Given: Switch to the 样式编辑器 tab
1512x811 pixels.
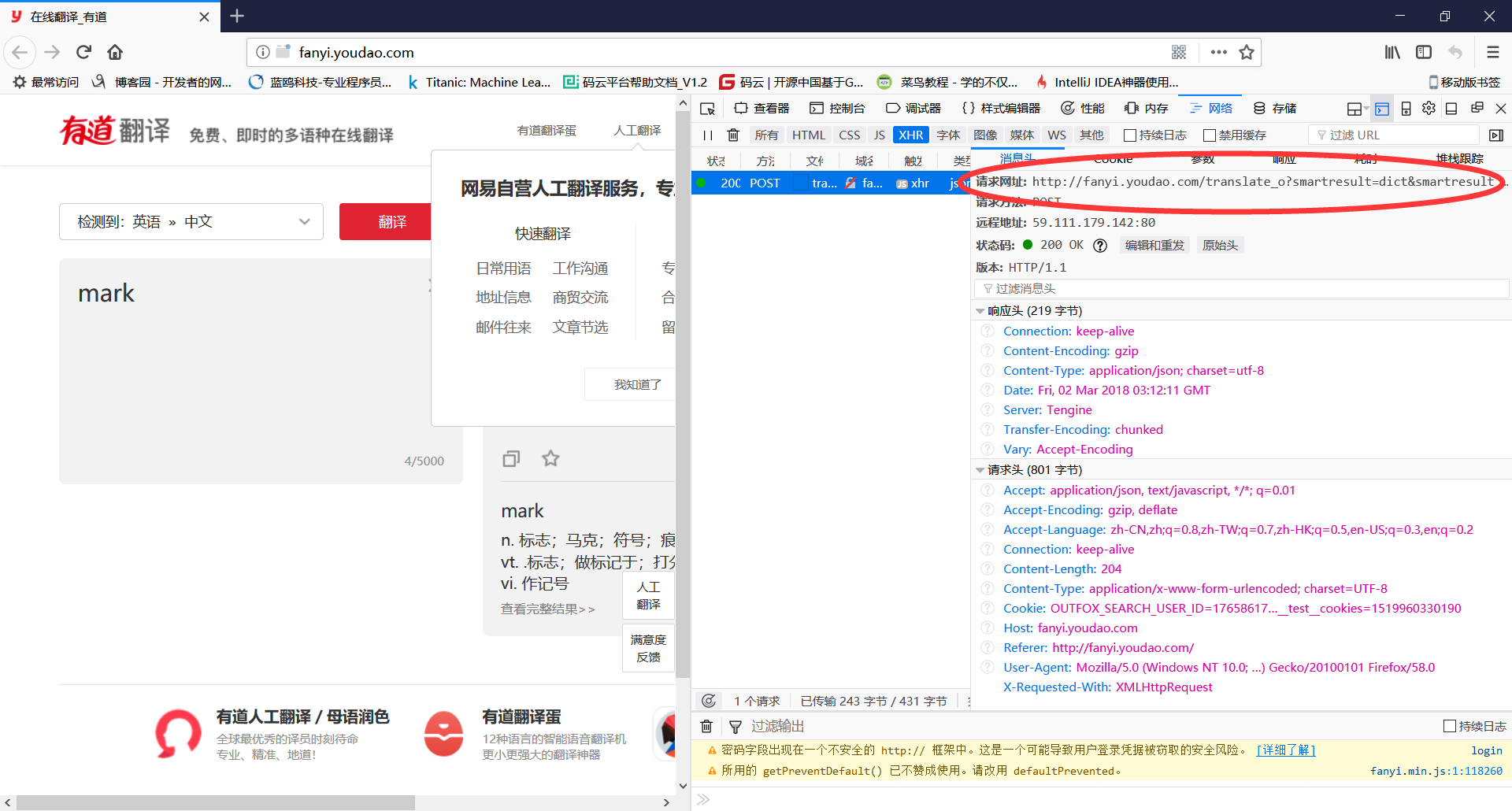Looking at the screenshot, I should pyautogui.click(x=1002, y=109).
